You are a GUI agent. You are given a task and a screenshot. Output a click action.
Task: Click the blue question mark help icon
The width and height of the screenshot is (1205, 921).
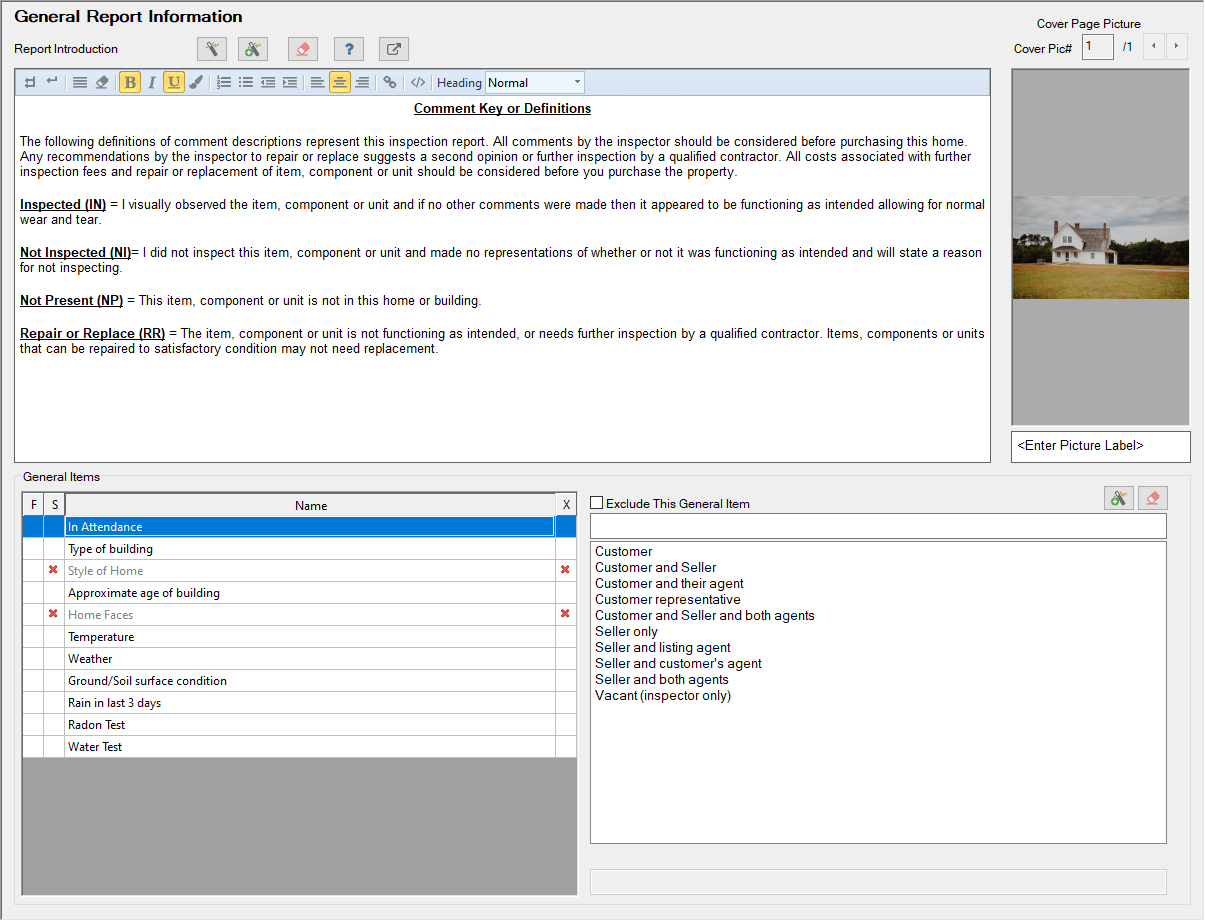tap(348, 49)
